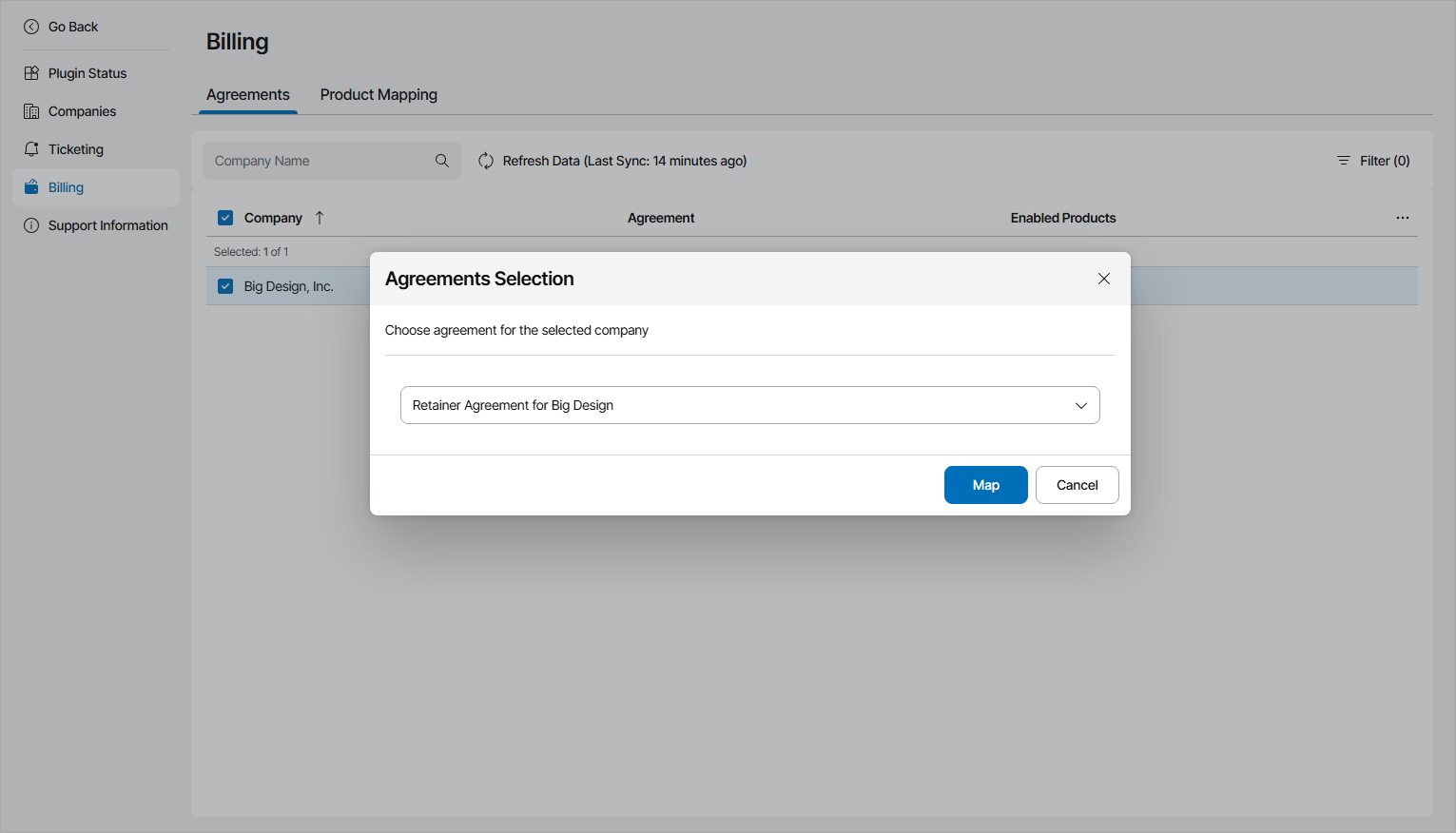1456x833 pixels.
Task: Select the Ticketing bell icon
Action: [x=31, y=148]
